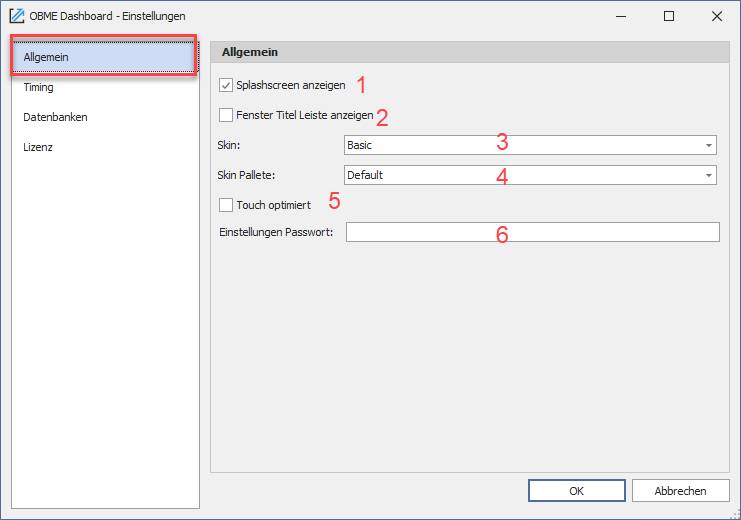741x520 pixels.
Task: Expand the Skin Pallete dropdown arrow
Action: click(x=708, y=175)
